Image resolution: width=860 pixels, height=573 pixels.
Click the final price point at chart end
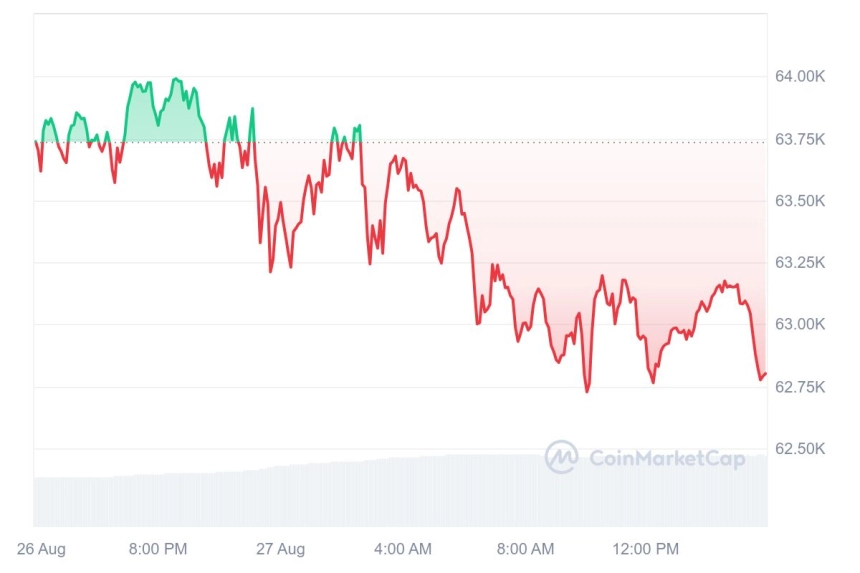tap(765, 374)
